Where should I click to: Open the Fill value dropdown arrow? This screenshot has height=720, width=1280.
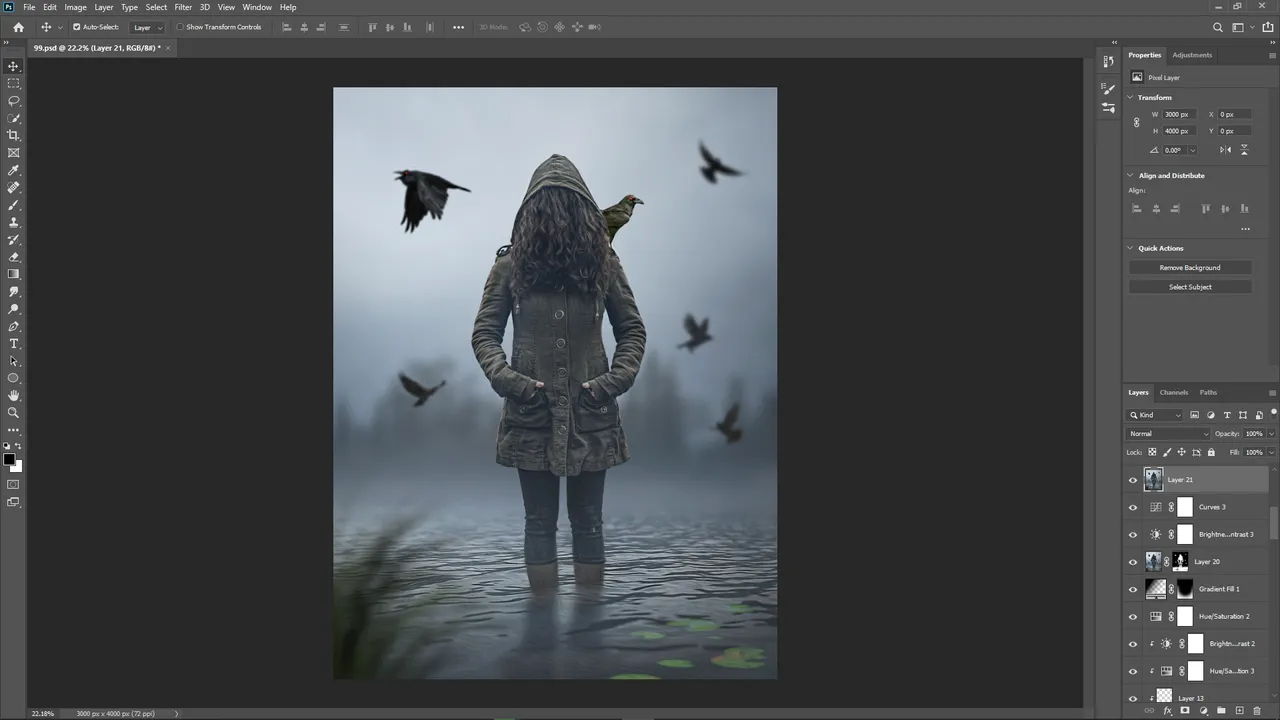(x=1271, y=452)
